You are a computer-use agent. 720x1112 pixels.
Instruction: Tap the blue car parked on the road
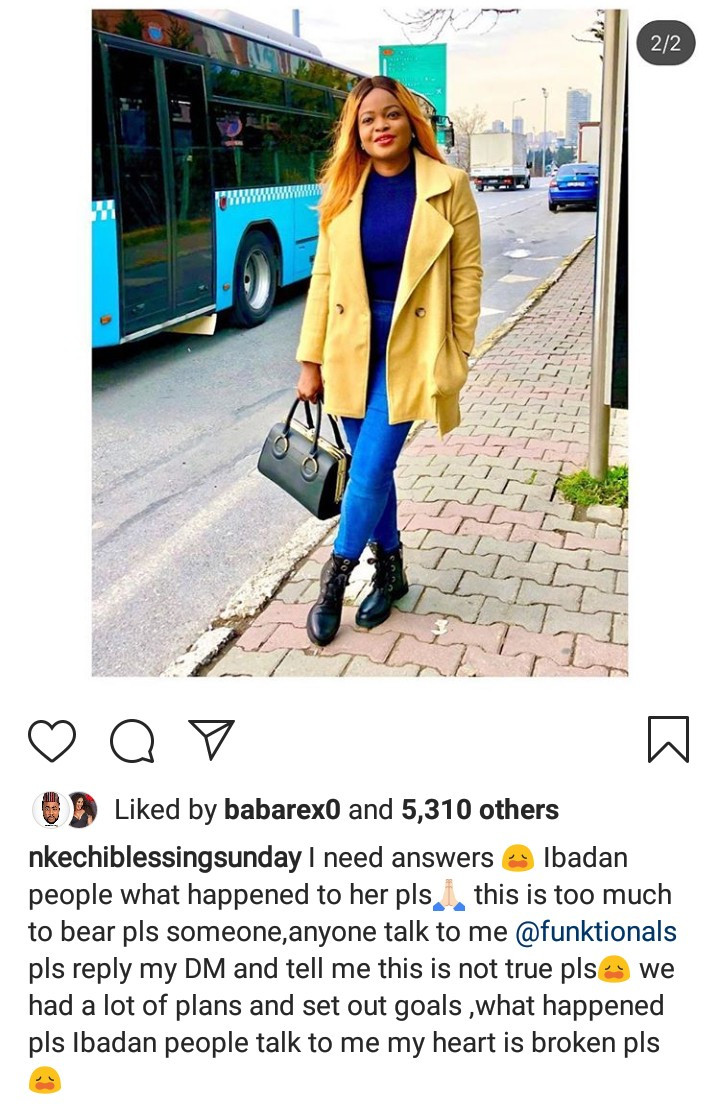tap(573, 187)
